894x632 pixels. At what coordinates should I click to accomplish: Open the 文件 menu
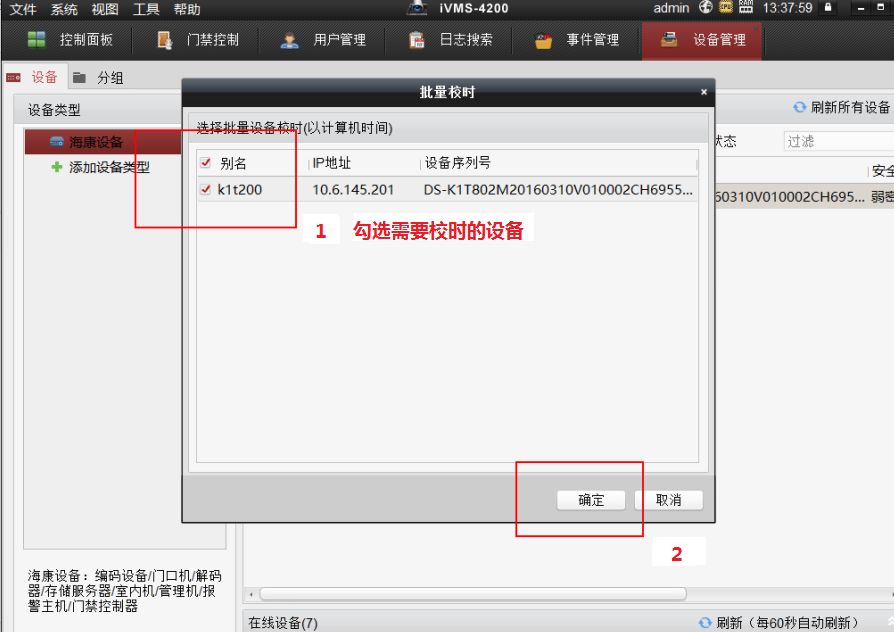coord(23,9)
